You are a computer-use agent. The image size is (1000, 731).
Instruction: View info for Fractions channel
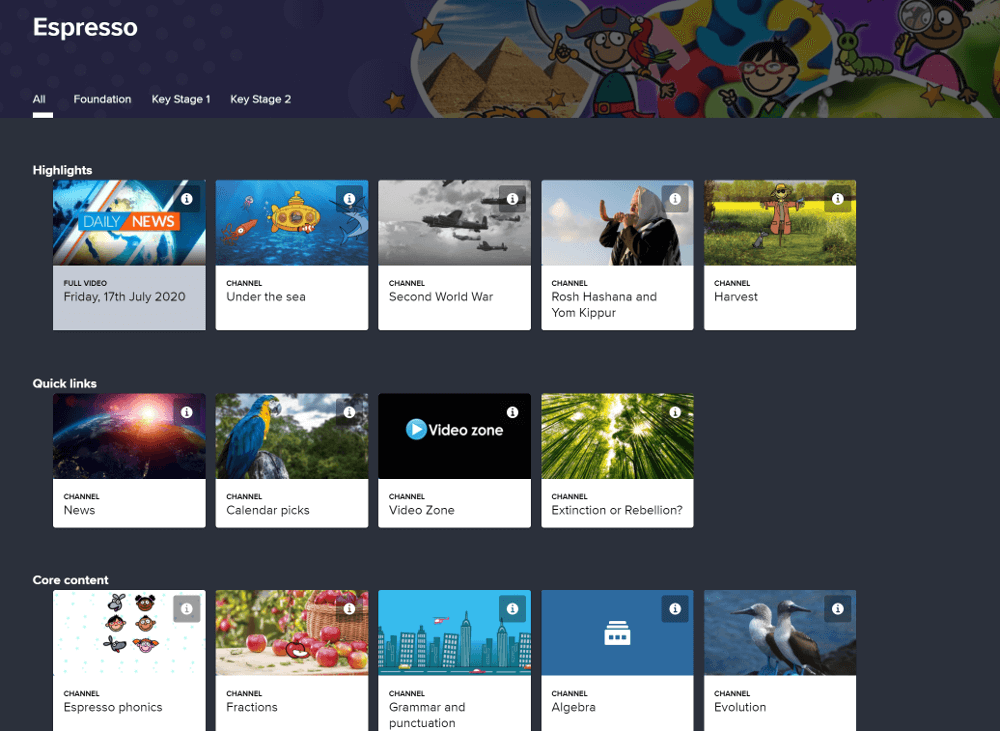[x=349, y=609]
